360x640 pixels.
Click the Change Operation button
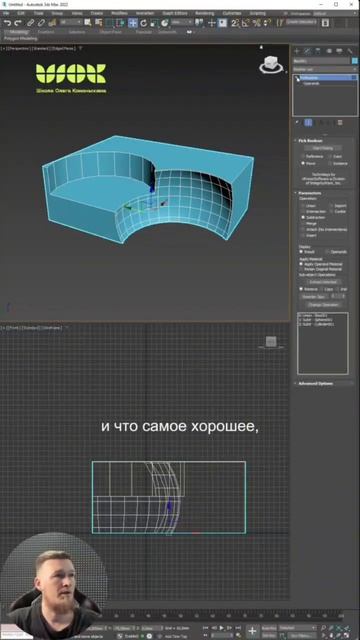(x=324, y=305)
